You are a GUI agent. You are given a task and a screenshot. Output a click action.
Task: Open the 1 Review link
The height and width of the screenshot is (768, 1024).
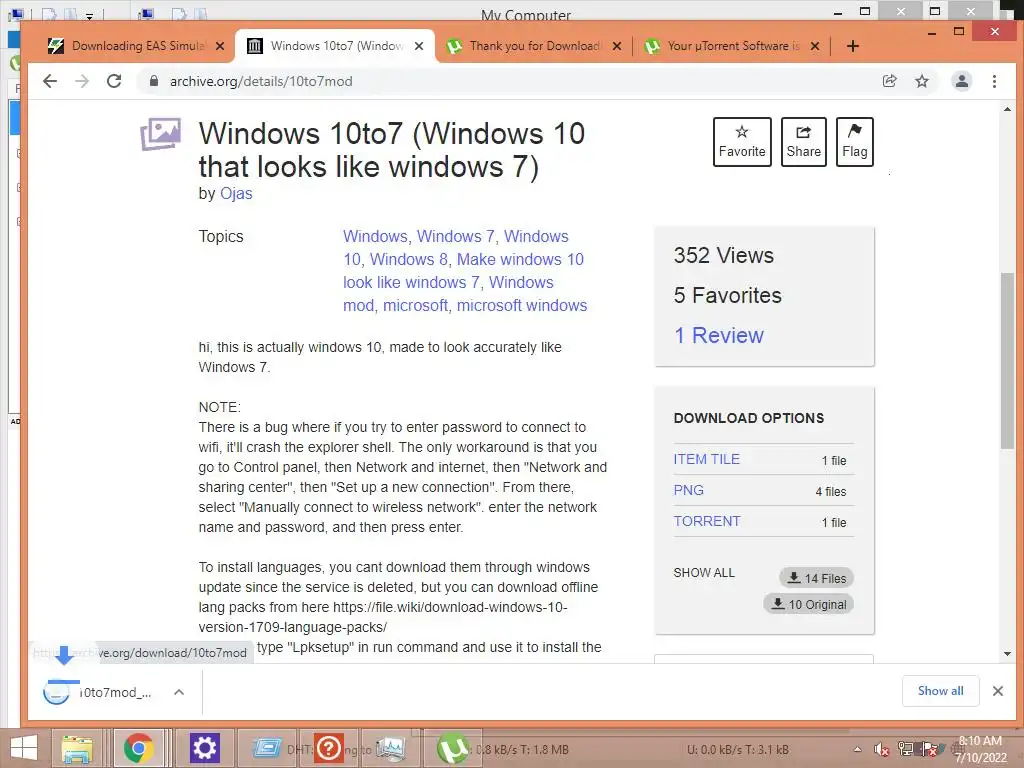718,335
